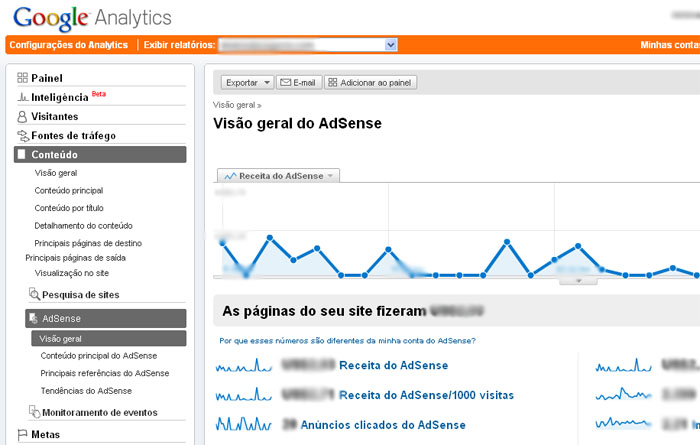700x445 pixels.
Task: Click the sparkline beside Receita do AdSense/1000 visitas
Action: tap(244, 395)
